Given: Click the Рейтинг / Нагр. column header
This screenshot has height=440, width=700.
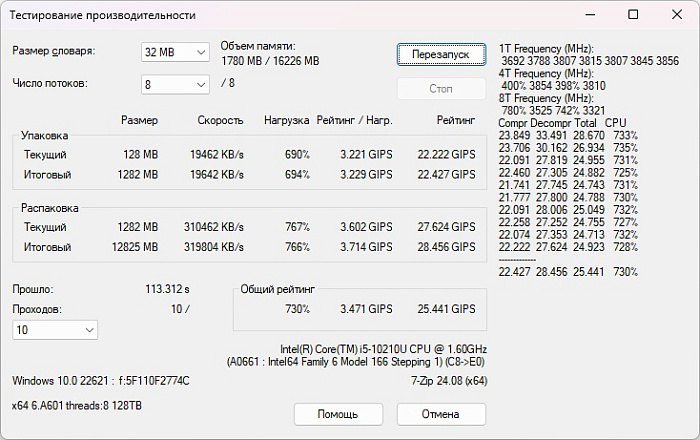Looking at the screenshot, I should click(354, 120).
